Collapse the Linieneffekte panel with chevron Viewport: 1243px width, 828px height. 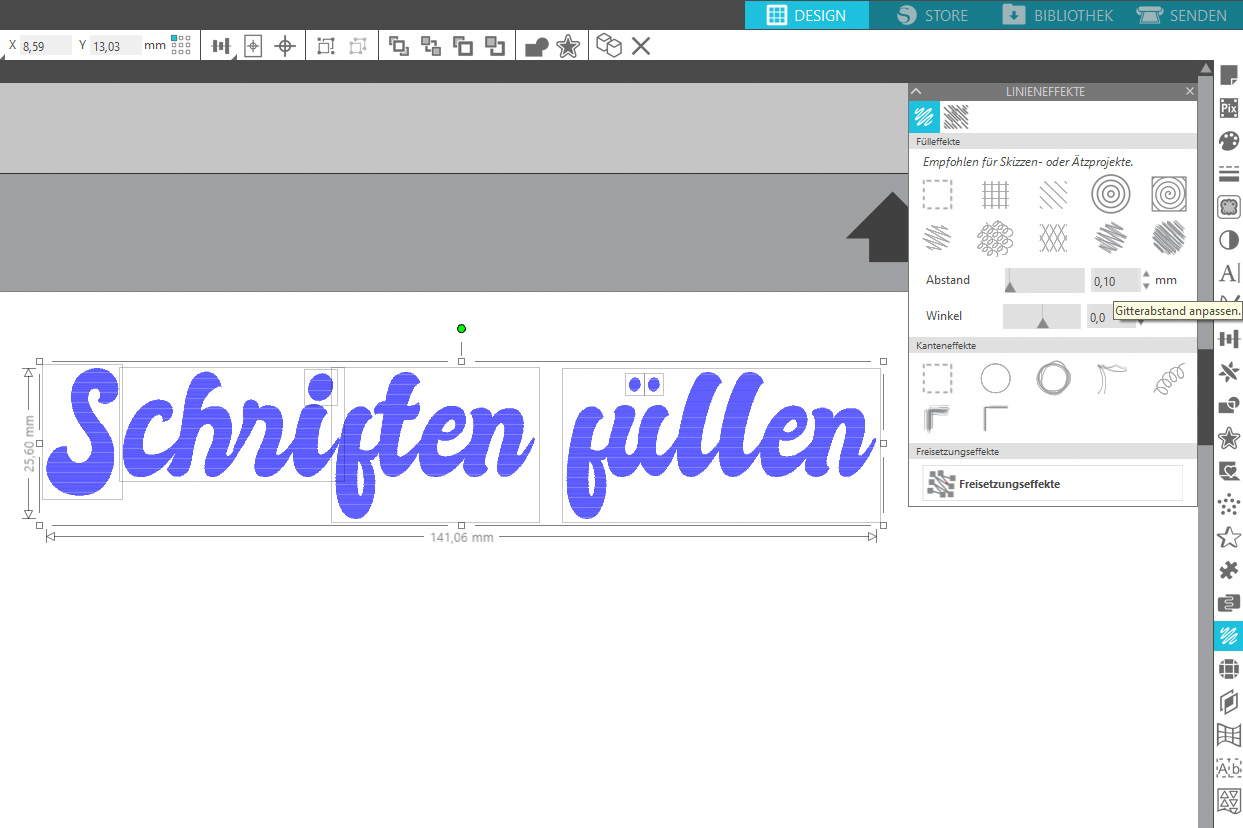click(917, 91)
